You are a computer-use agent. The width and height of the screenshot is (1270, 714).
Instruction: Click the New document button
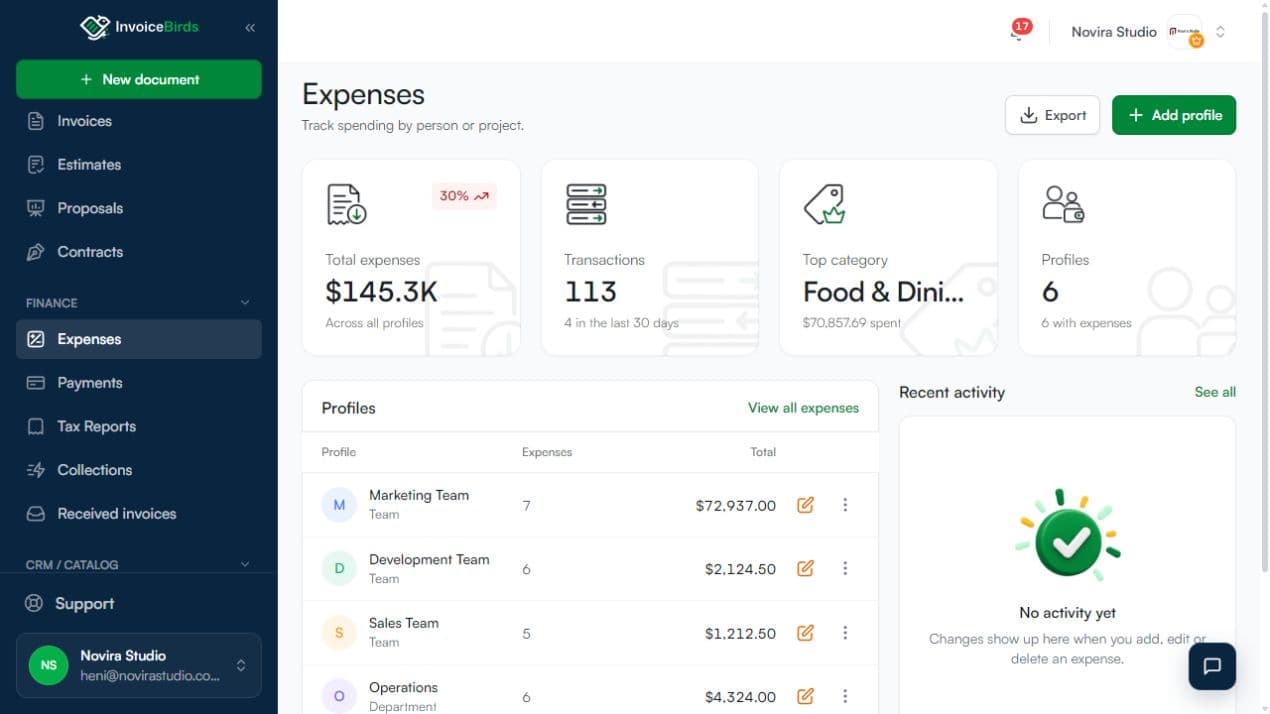point(139,79)
